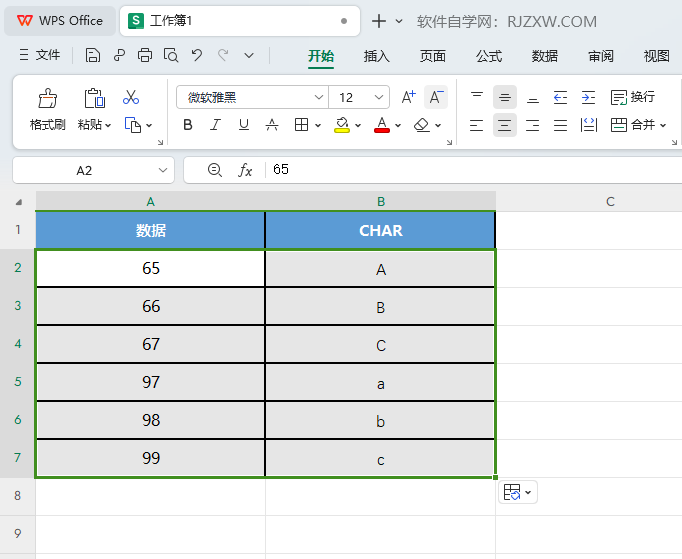Click the Undo arrow icon
This screenshot has width=682, height=559.
[197, 56]
